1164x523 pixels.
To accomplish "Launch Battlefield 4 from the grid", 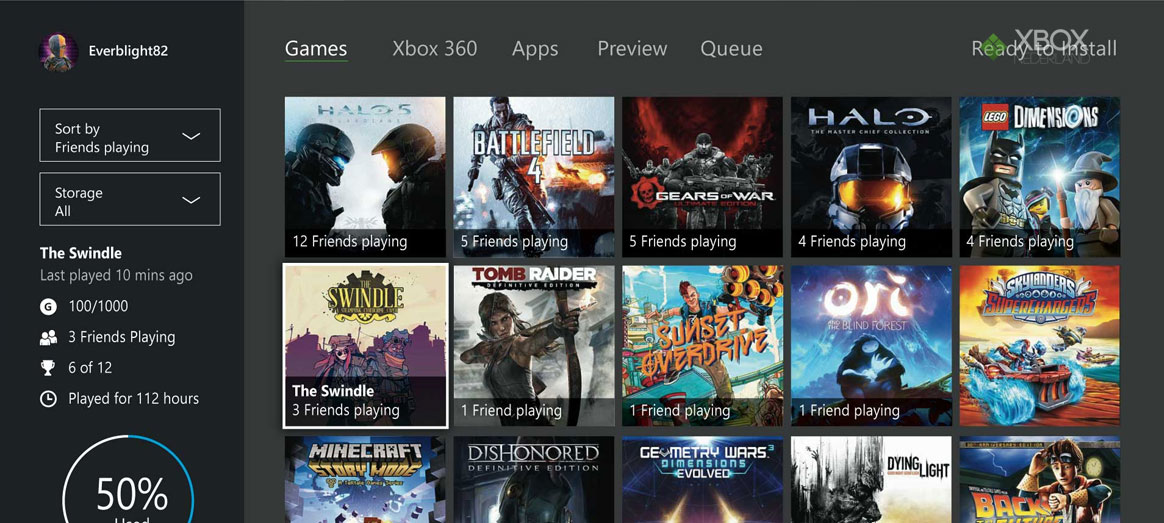I will [534, 176].
